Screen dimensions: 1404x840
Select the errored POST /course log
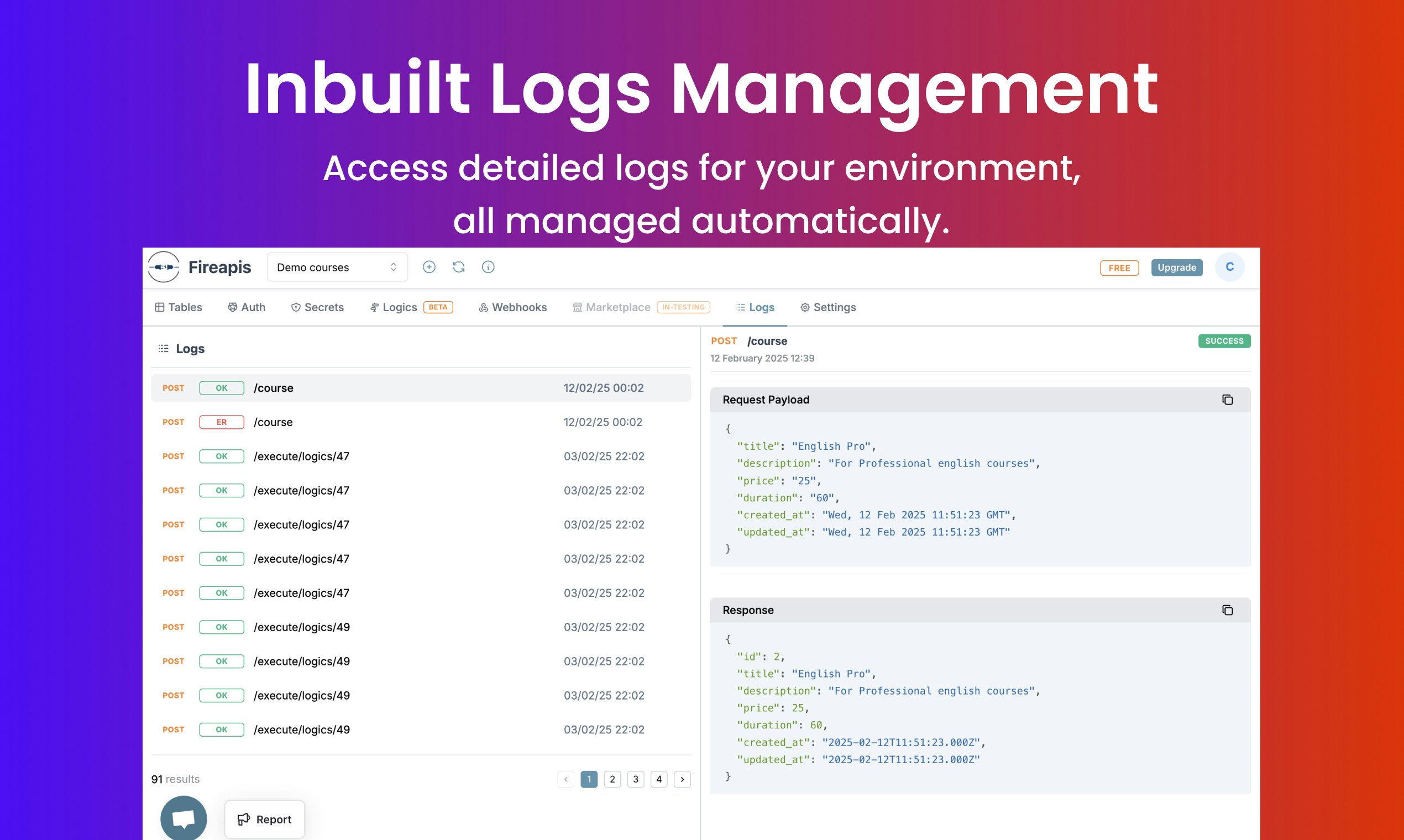[420, 422]
